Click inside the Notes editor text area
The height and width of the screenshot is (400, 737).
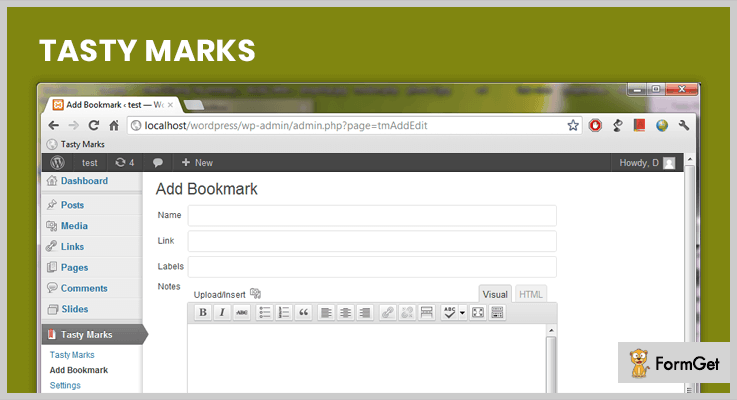(367, 359)
